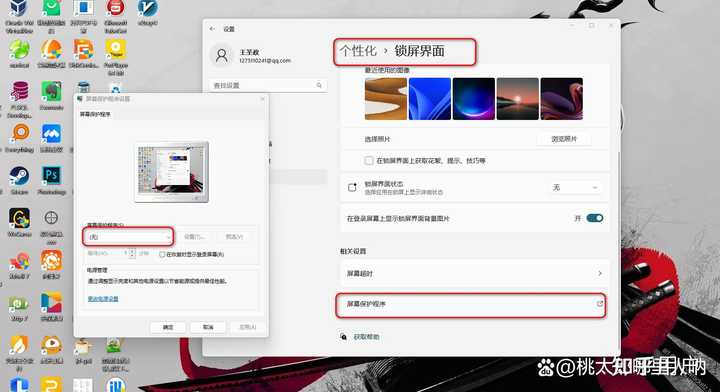Viewport: 720px width, 392px height.
Task: Click the search magnifier icon in Settings
Action: [x=319, y=85]
